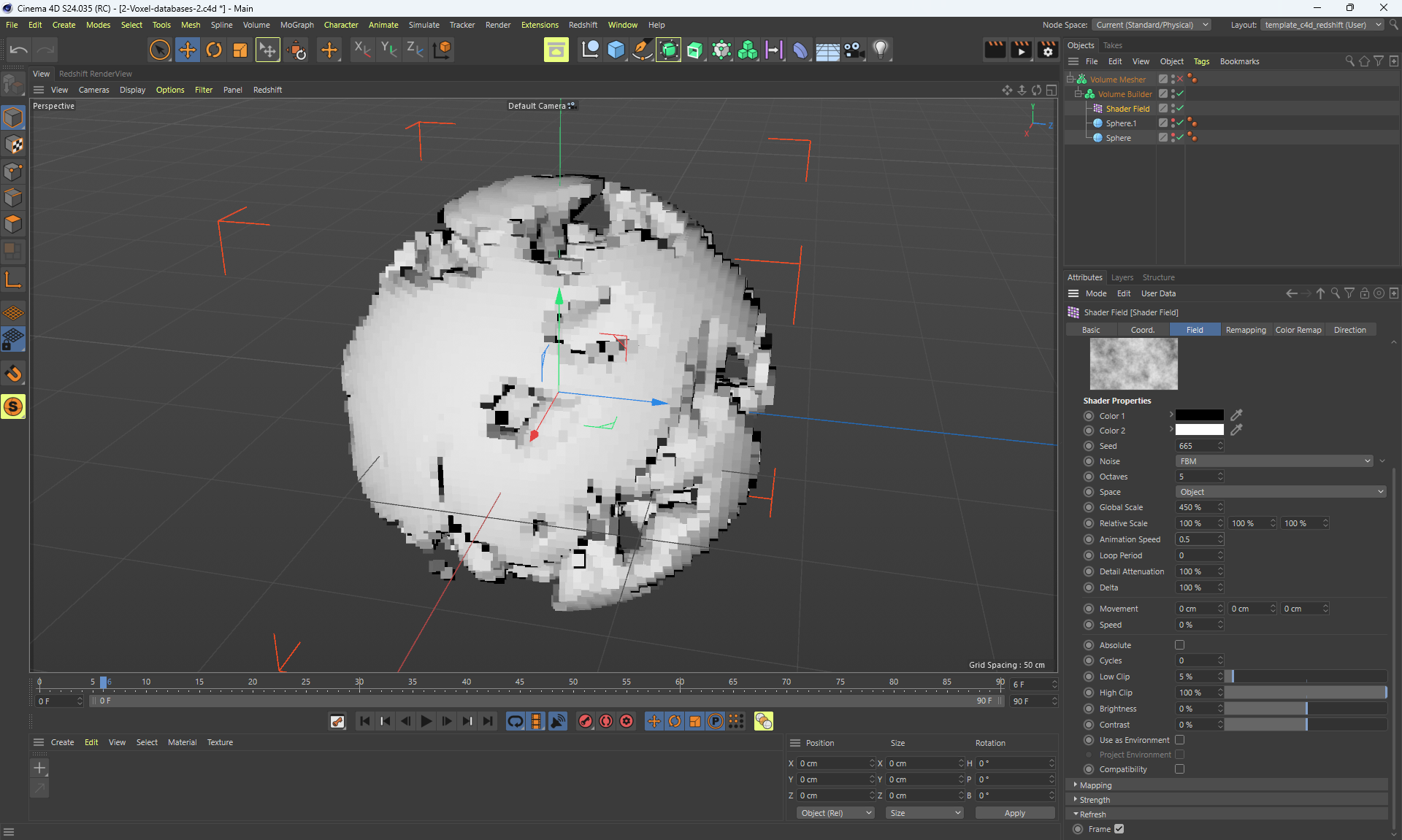Select the Move tool in top toolbar
Image resolution: width=1402 pixels, height=840 pixels.
tap(187, 50)
